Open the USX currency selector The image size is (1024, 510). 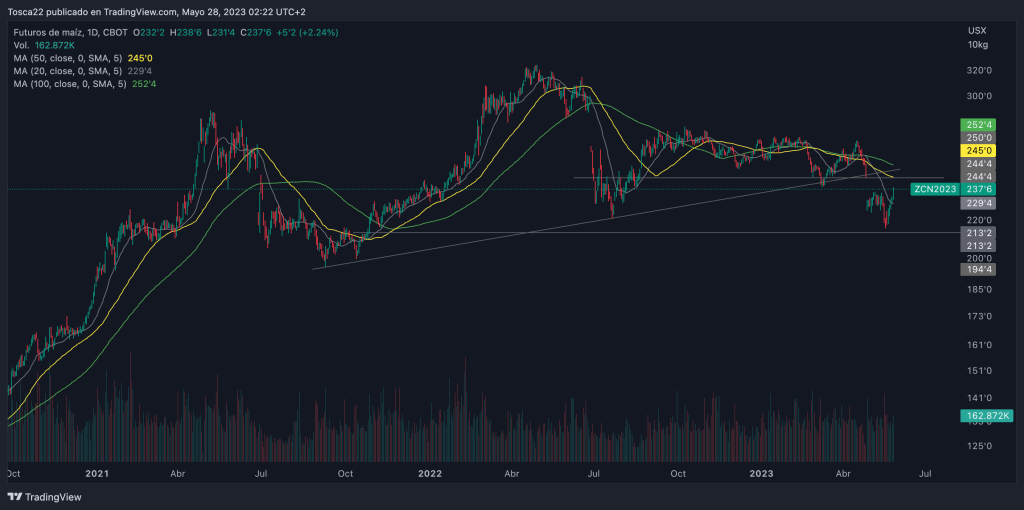(978, 31)
